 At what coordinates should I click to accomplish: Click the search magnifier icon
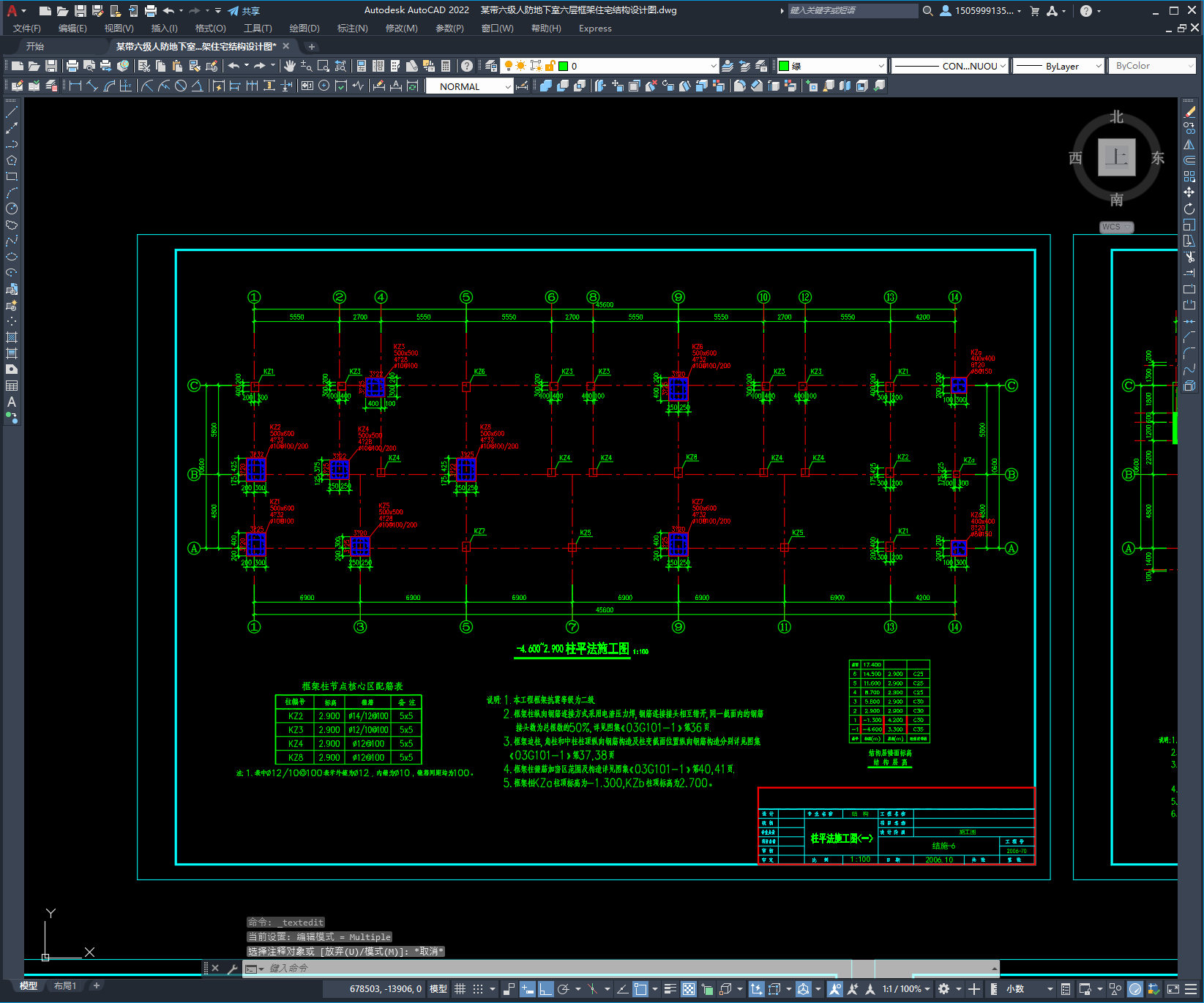point(927,10)
